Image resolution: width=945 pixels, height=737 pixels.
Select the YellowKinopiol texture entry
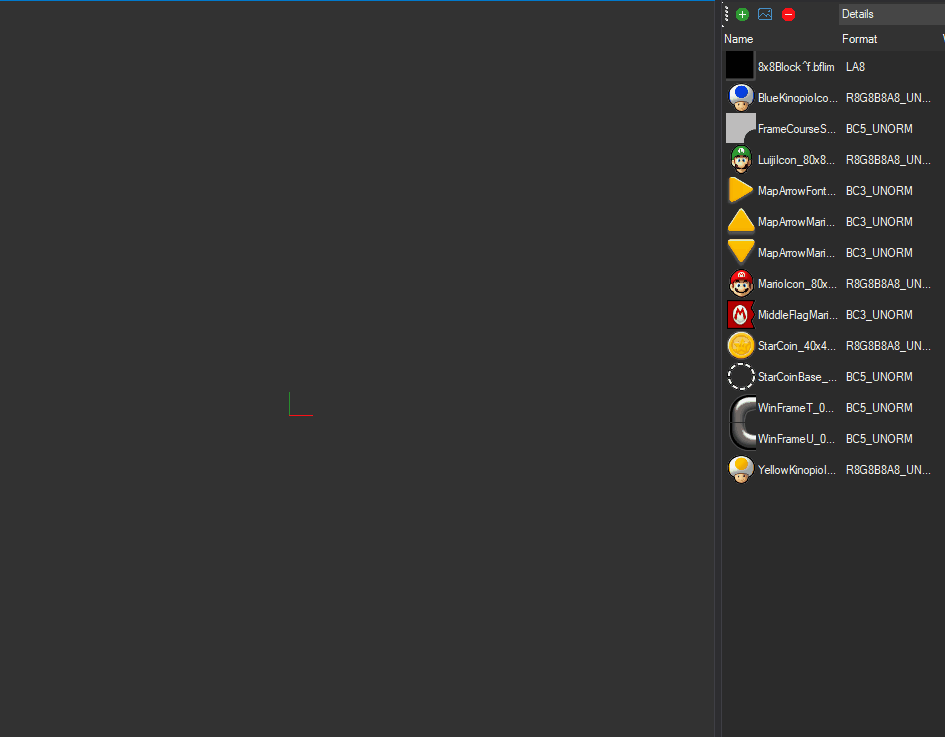(x=795, y=469)
